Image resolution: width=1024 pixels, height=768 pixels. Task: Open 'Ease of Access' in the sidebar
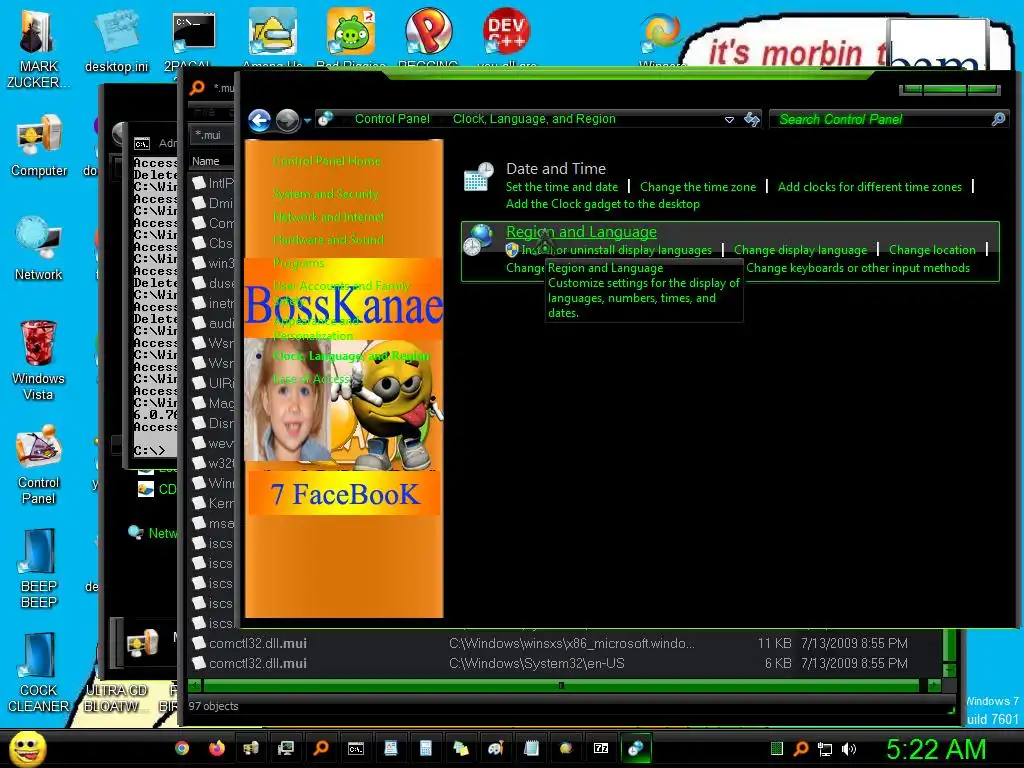coord(312,379)
